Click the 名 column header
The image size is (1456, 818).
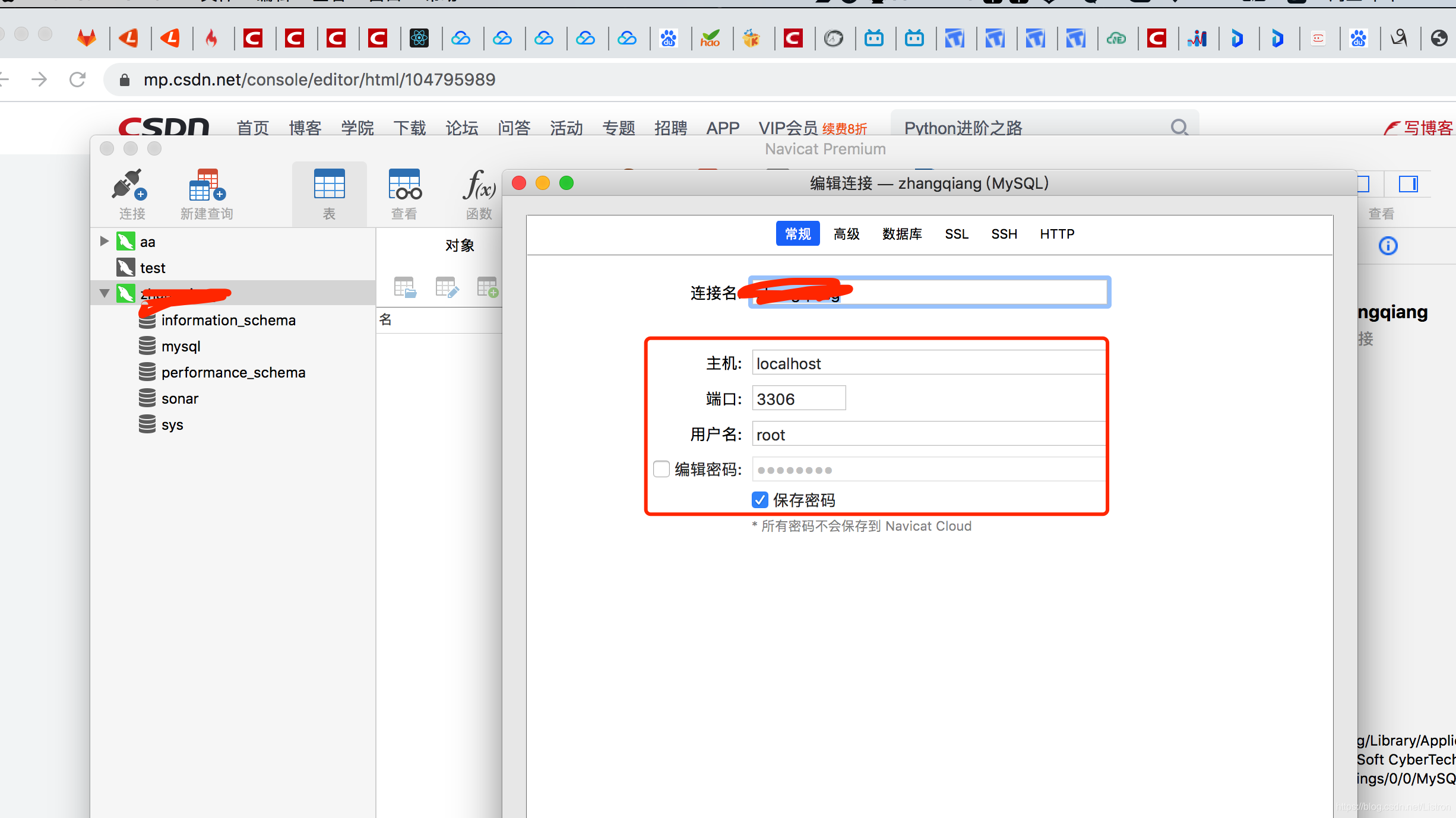pos(385,319)
